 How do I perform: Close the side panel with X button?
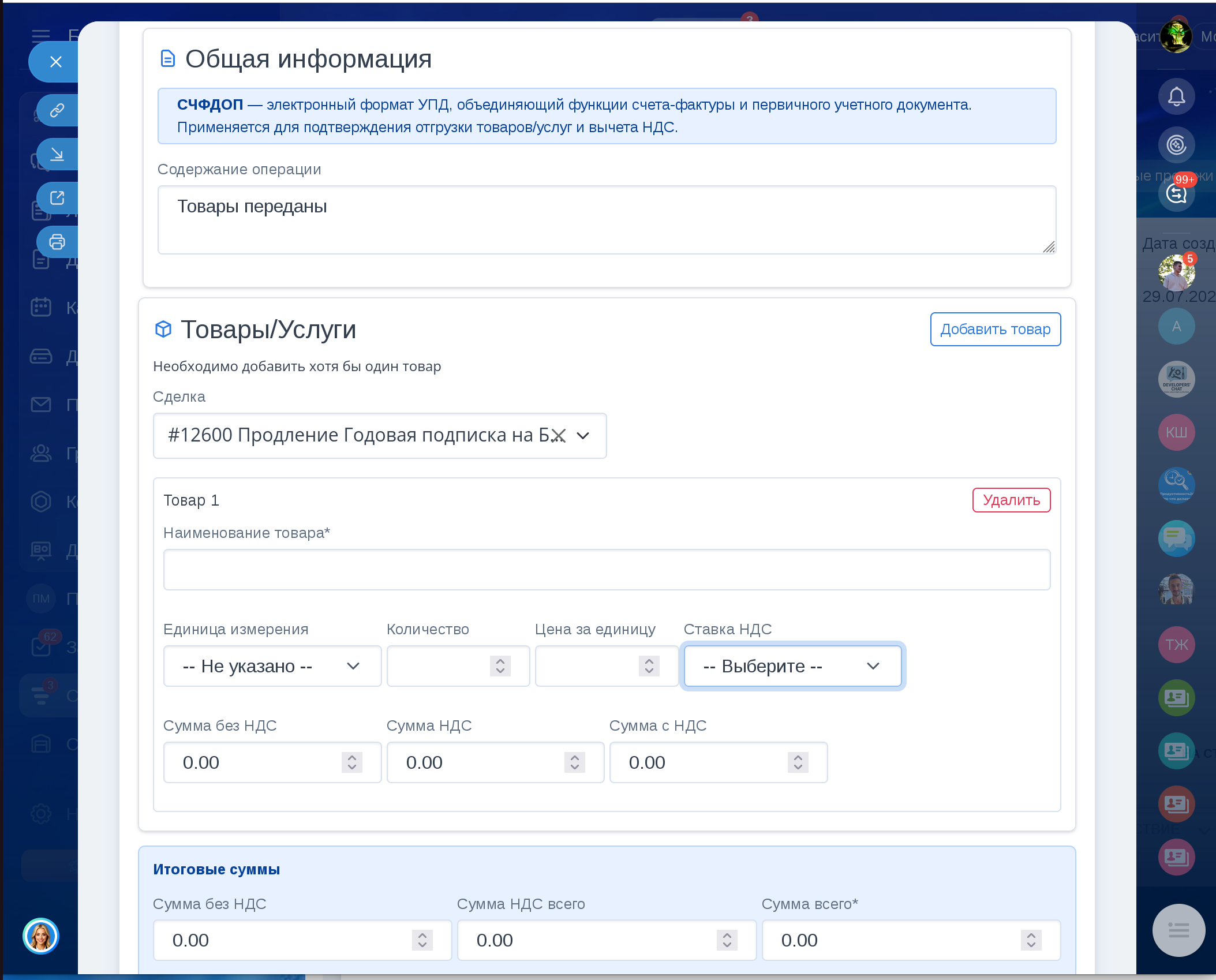(x=55, y=62)
